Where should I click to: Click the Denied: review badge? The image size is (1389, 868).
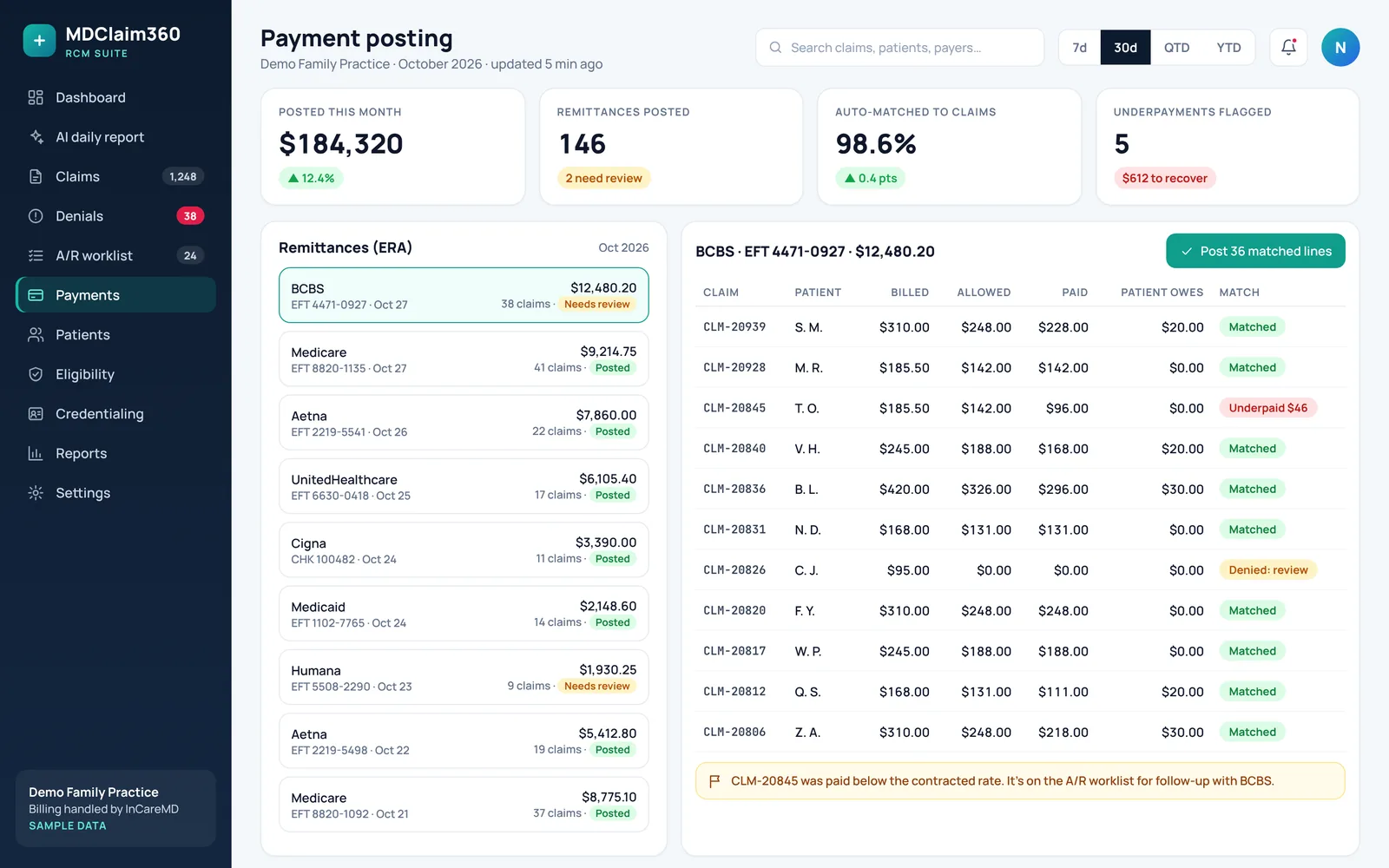[1267, 570]
